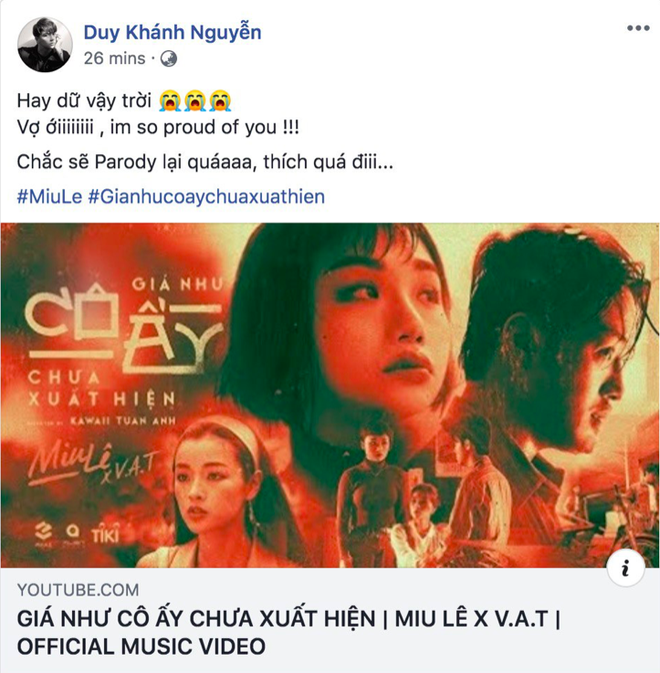Click the third crying emoji in post
This screenshot has width=660, height=673.
220,101
